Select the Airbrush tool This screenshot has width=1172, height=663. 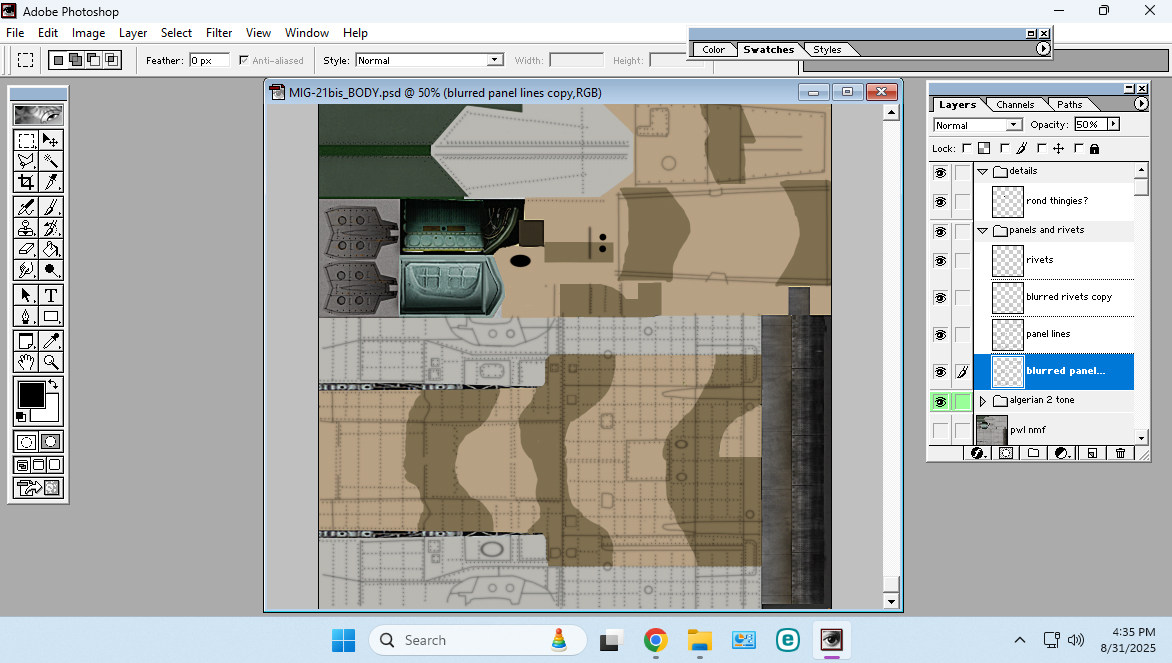pyautogui.click(x=26, y=207)
